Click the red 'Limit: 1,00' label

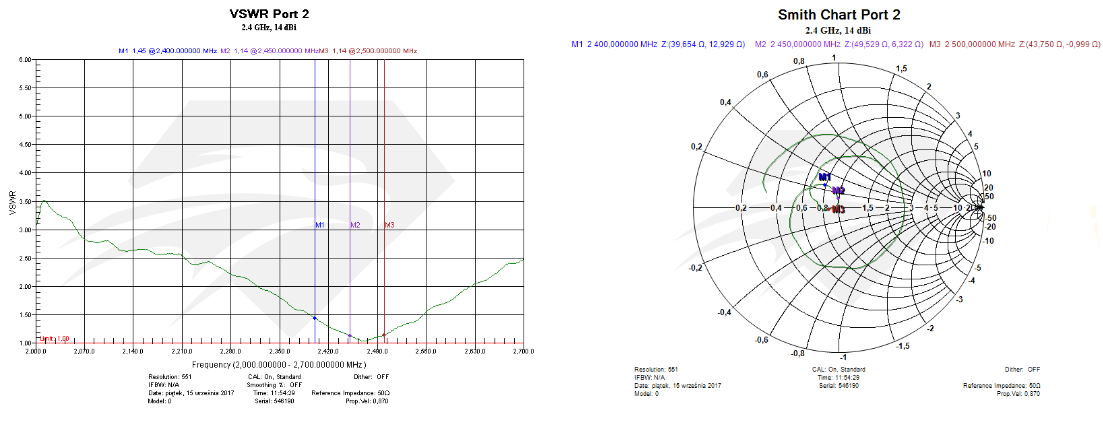tap(54, 339)
